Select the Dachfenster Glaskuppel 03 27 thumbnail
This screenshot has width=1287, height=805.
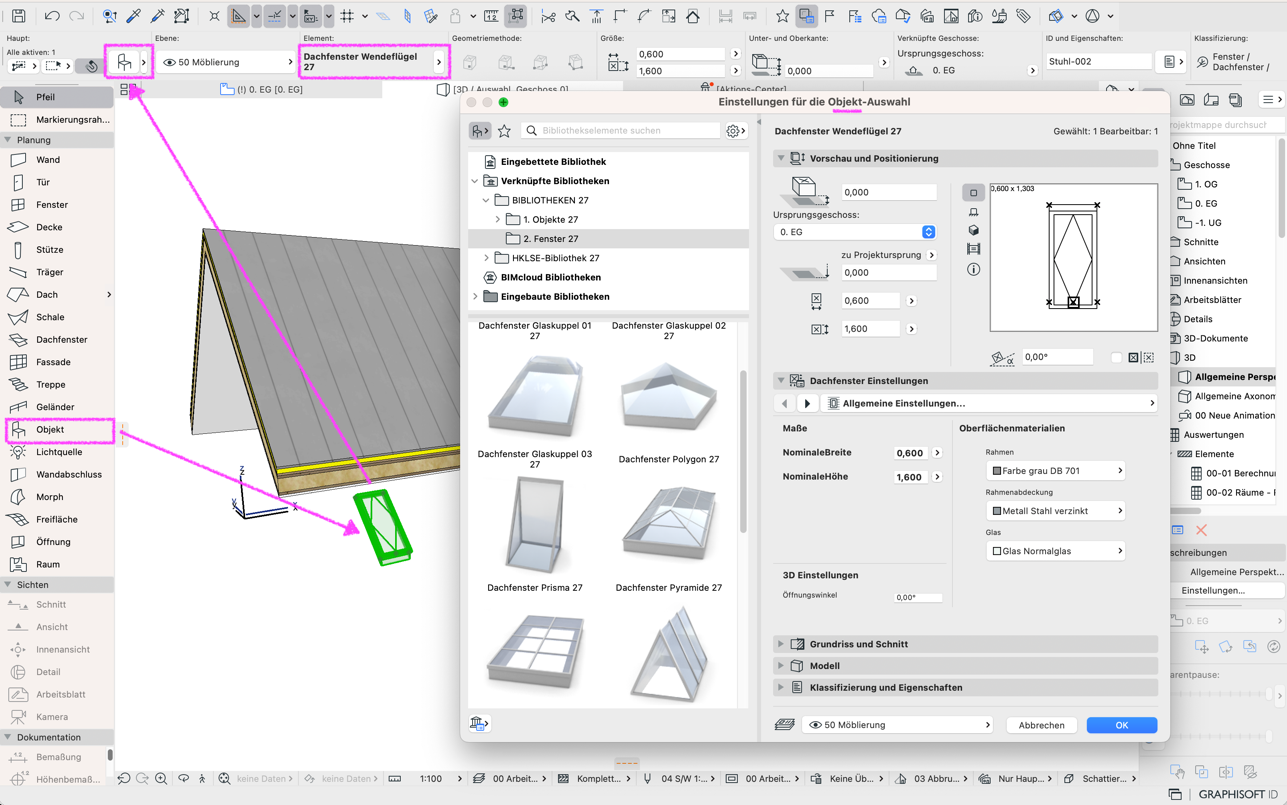tap(535, 396)
